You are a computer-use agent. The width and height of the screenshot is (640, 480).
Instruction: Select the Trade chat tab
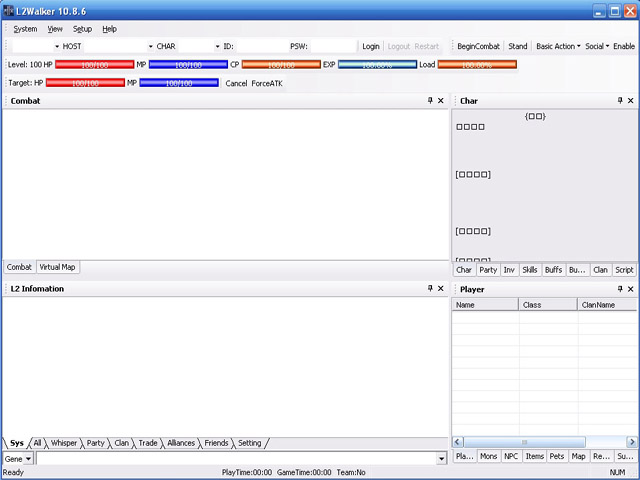[148, 443]
